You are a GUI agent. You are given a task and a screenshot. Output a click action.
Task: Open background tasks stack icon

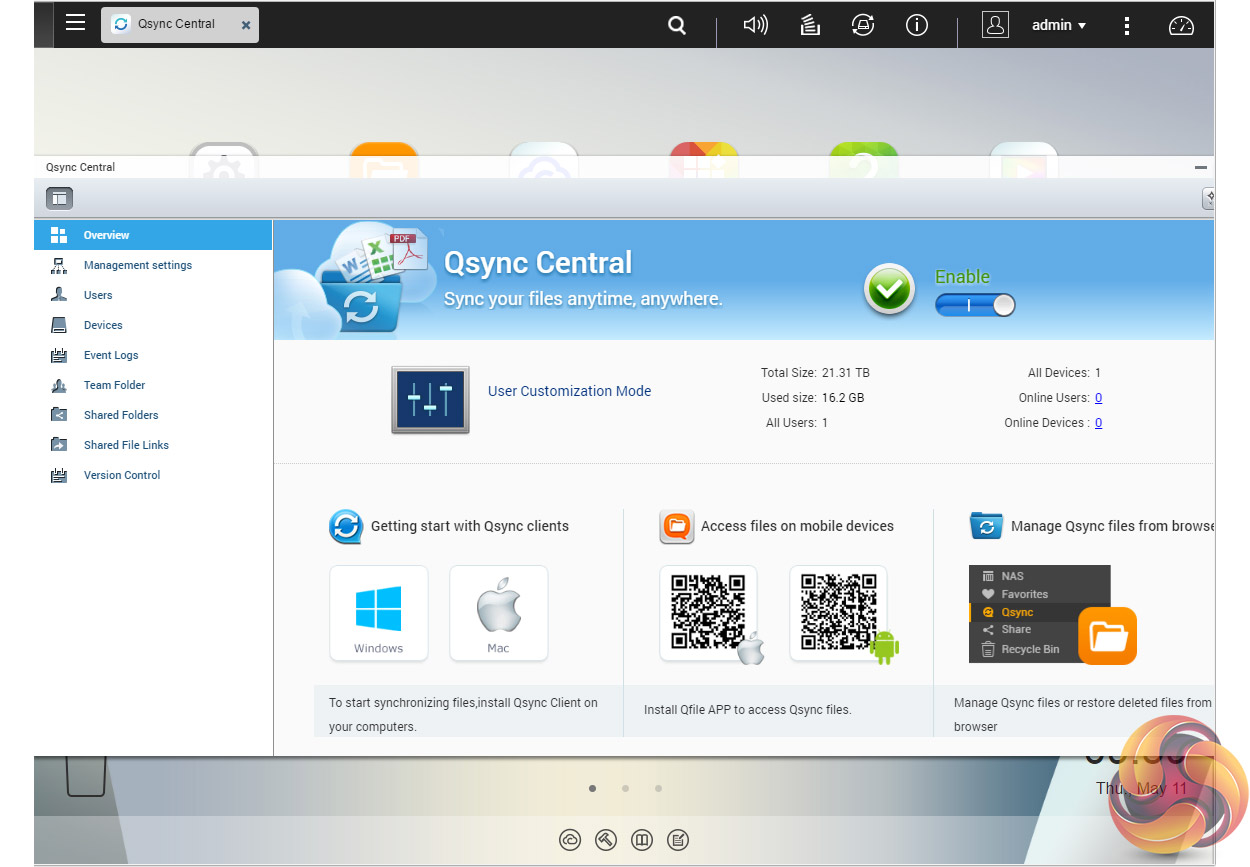point(810,26)
